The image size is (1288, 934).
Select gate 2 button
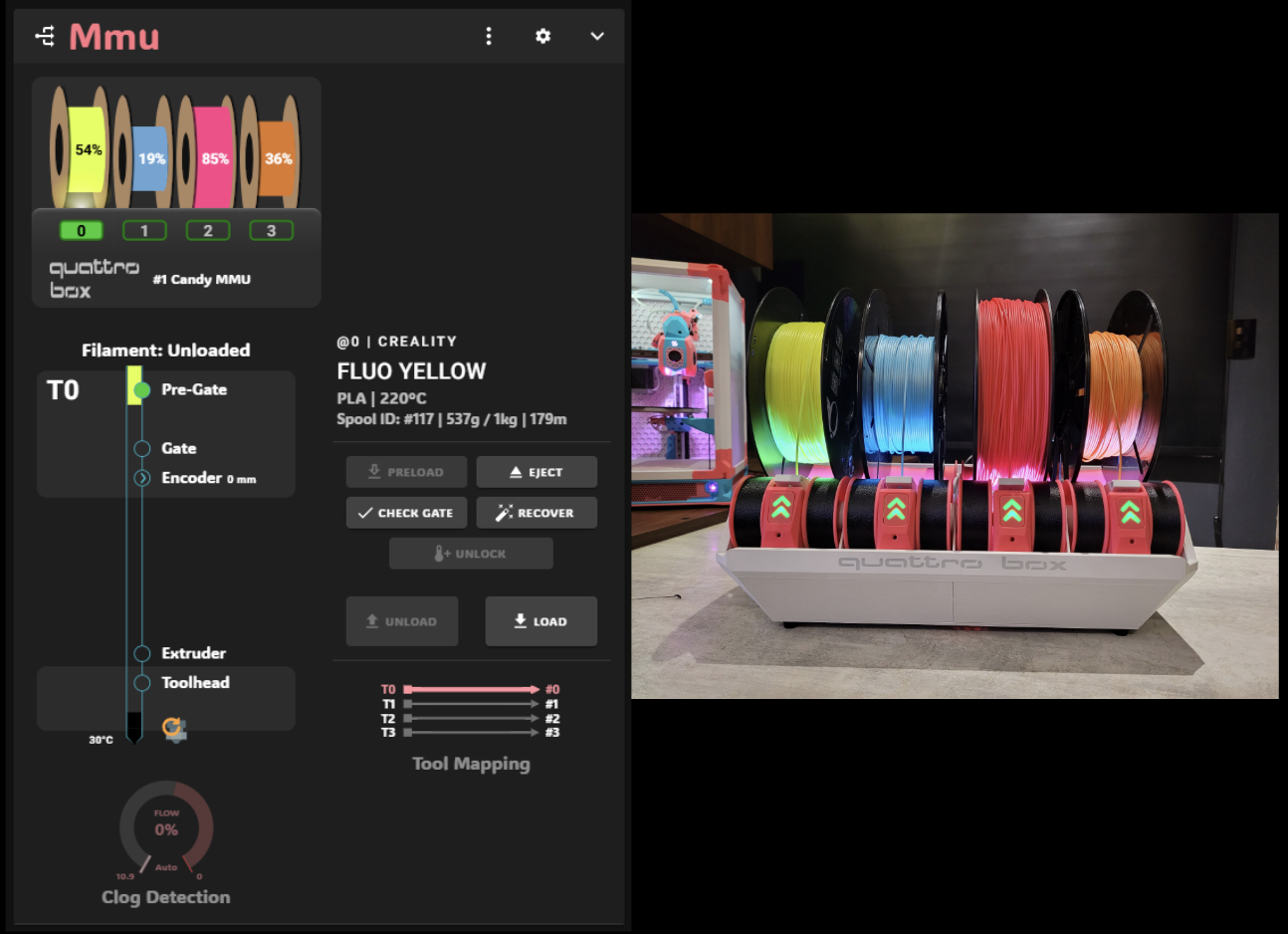point(208,231)
